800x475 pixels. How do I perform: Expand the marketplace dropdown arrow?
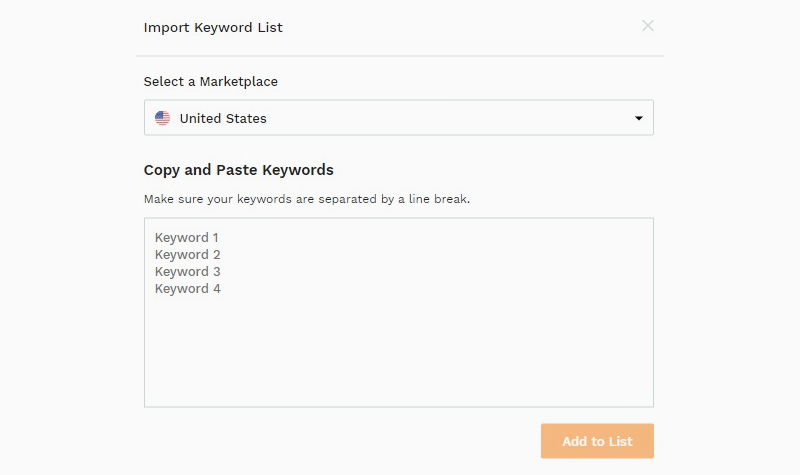[x=639, y=119]
